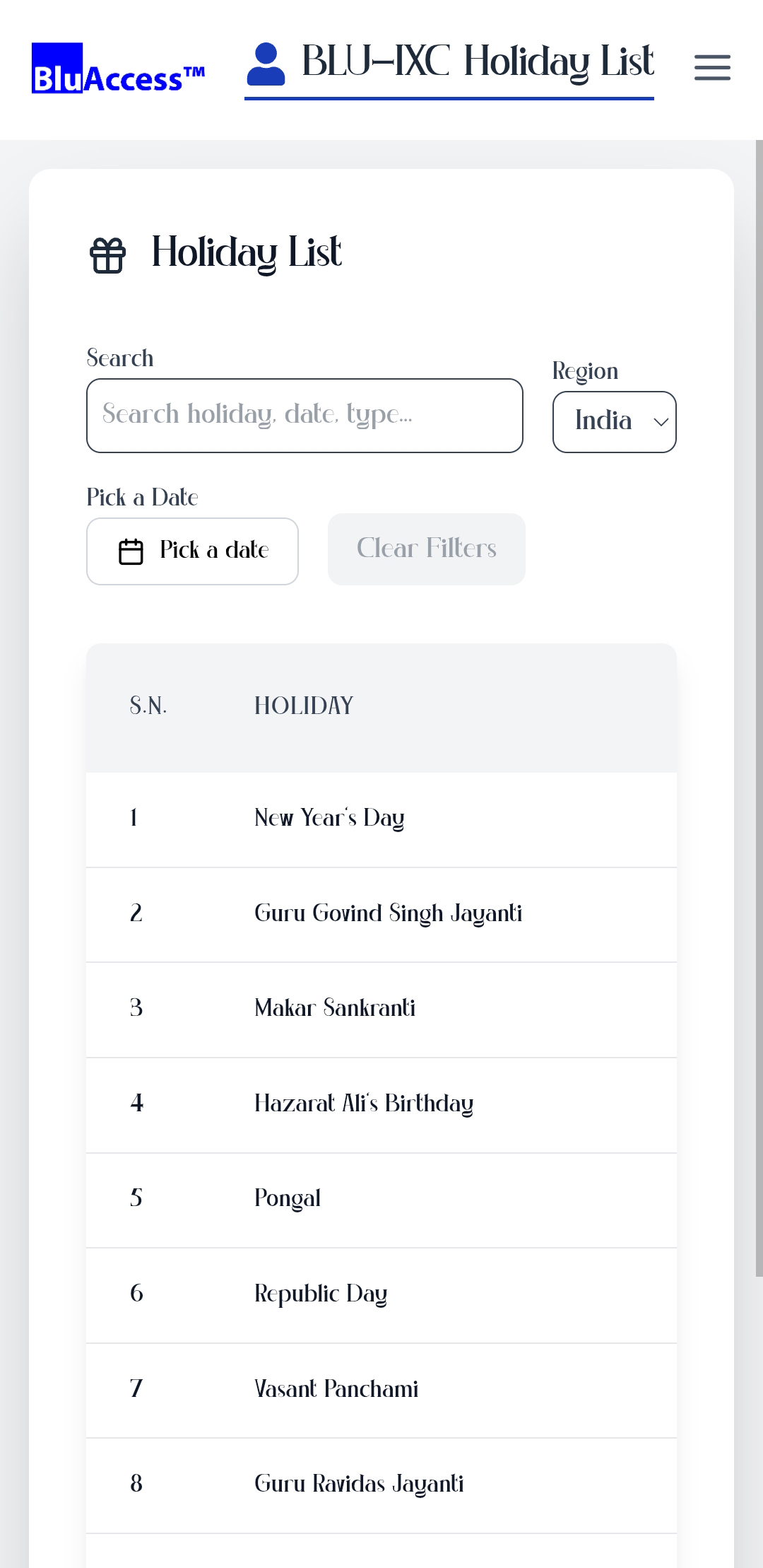Click the HOLIDAY column header
The height and width of the screenshot is (1568, 763).
[304, 706]
